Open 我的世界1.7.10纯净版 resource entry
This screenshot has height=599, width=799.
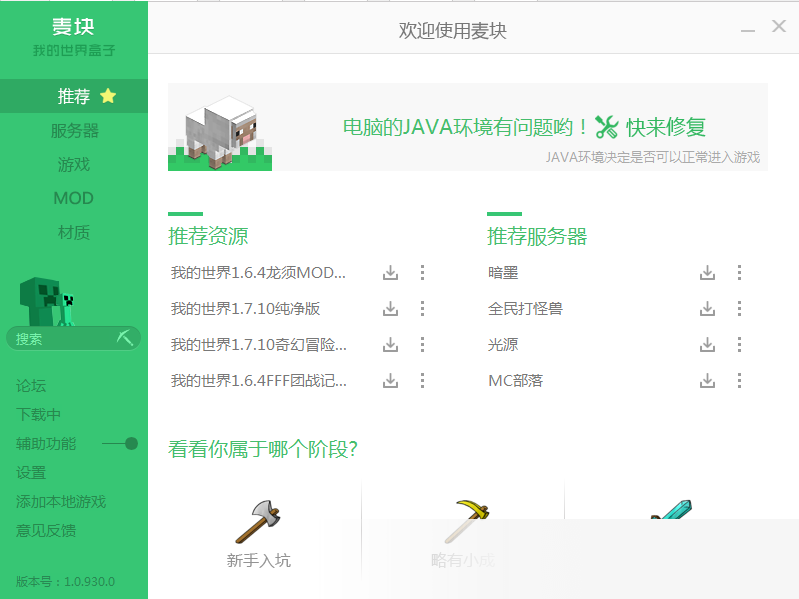tap(246, 309)
